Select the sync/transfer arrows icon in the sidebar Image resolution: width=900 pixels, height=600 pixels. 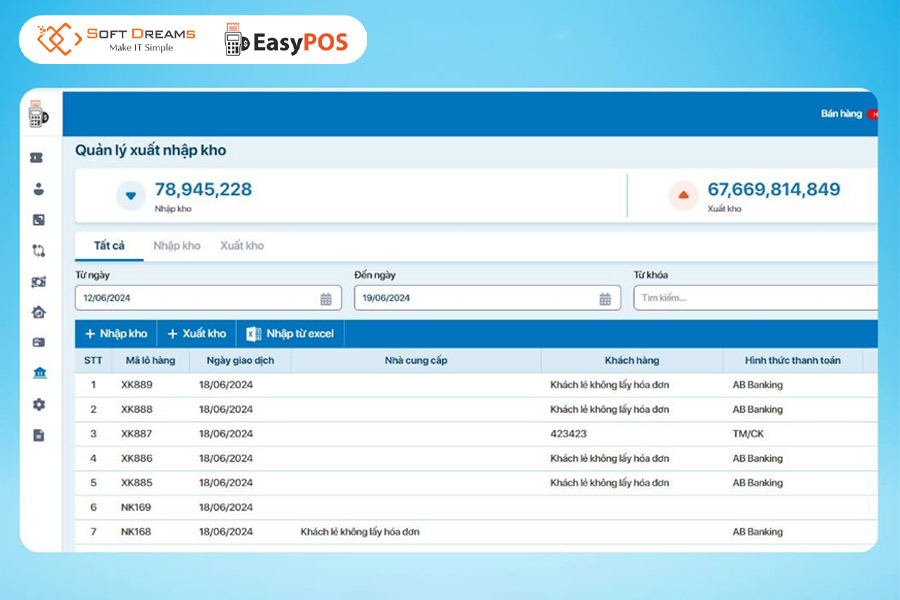tap(38, 251)
